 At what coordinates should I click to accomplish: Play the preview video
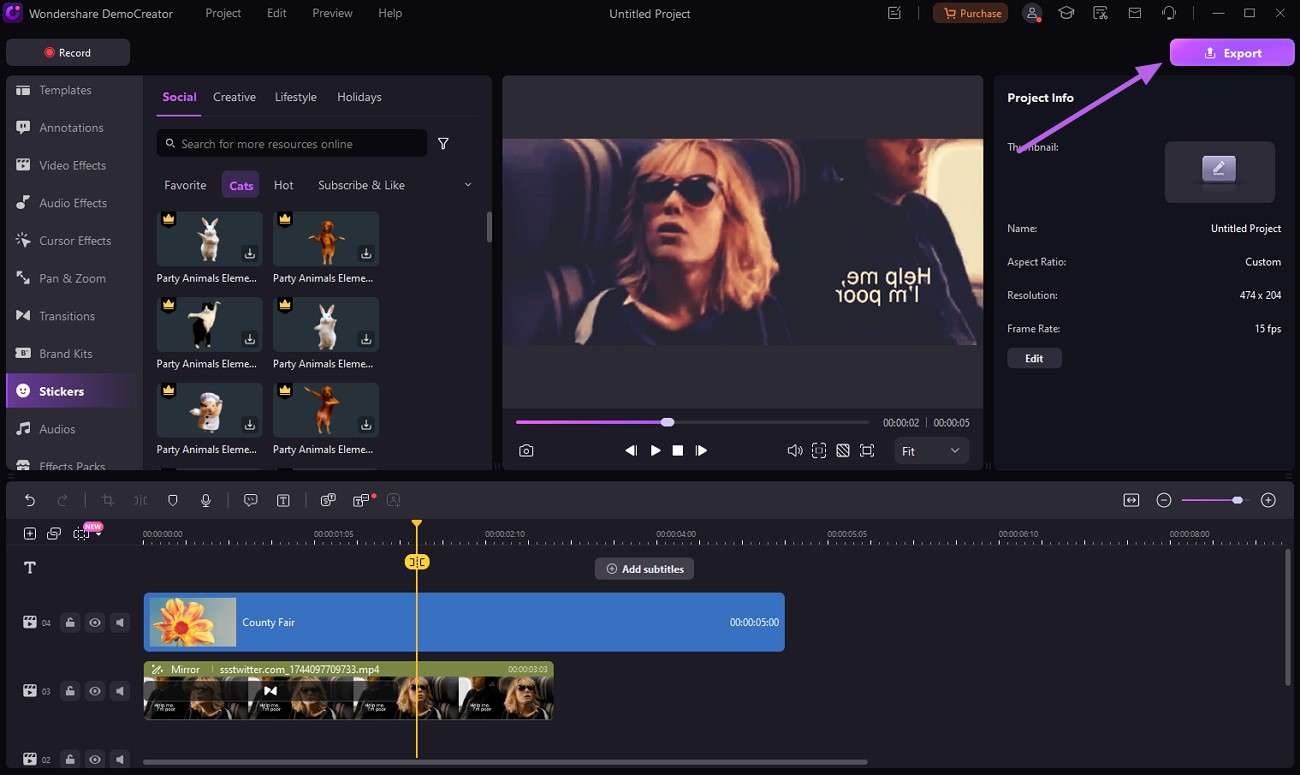coord(655,451)
